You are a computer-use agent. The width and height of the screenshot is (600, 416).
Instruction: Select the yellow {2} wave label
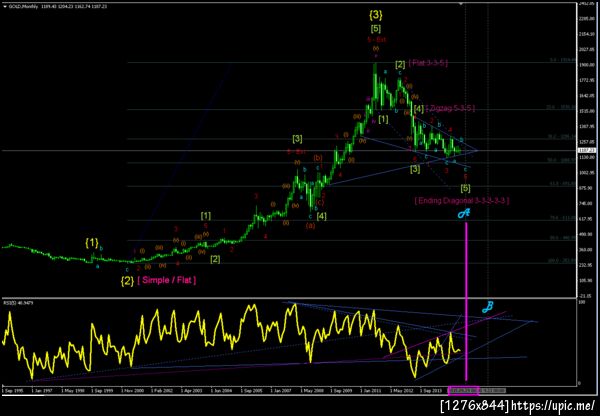(127, 281)
